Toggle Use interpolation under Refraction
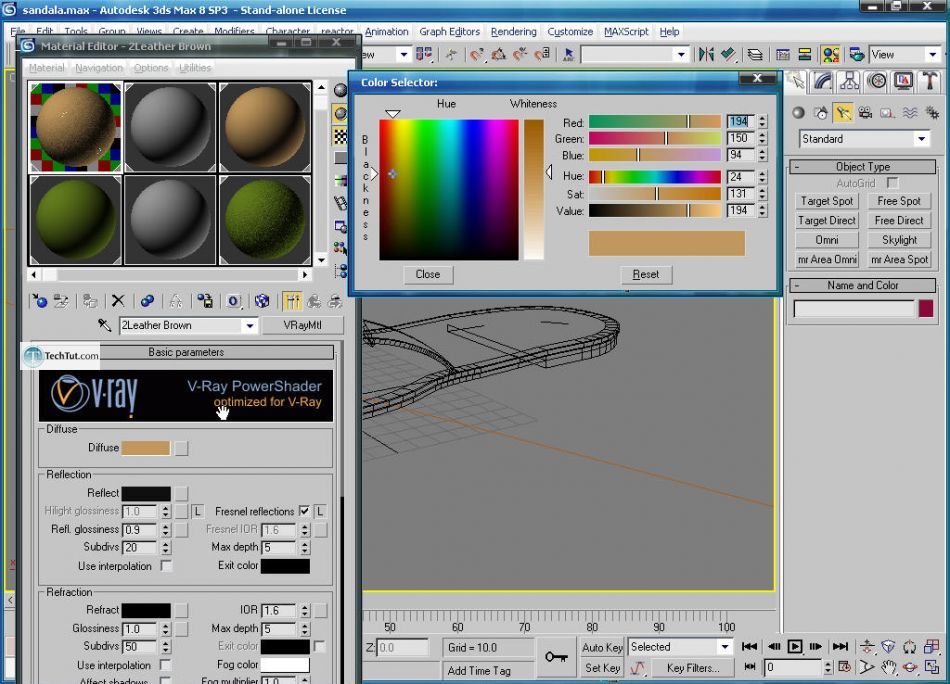Screen dimensions: 950x684 165,665
